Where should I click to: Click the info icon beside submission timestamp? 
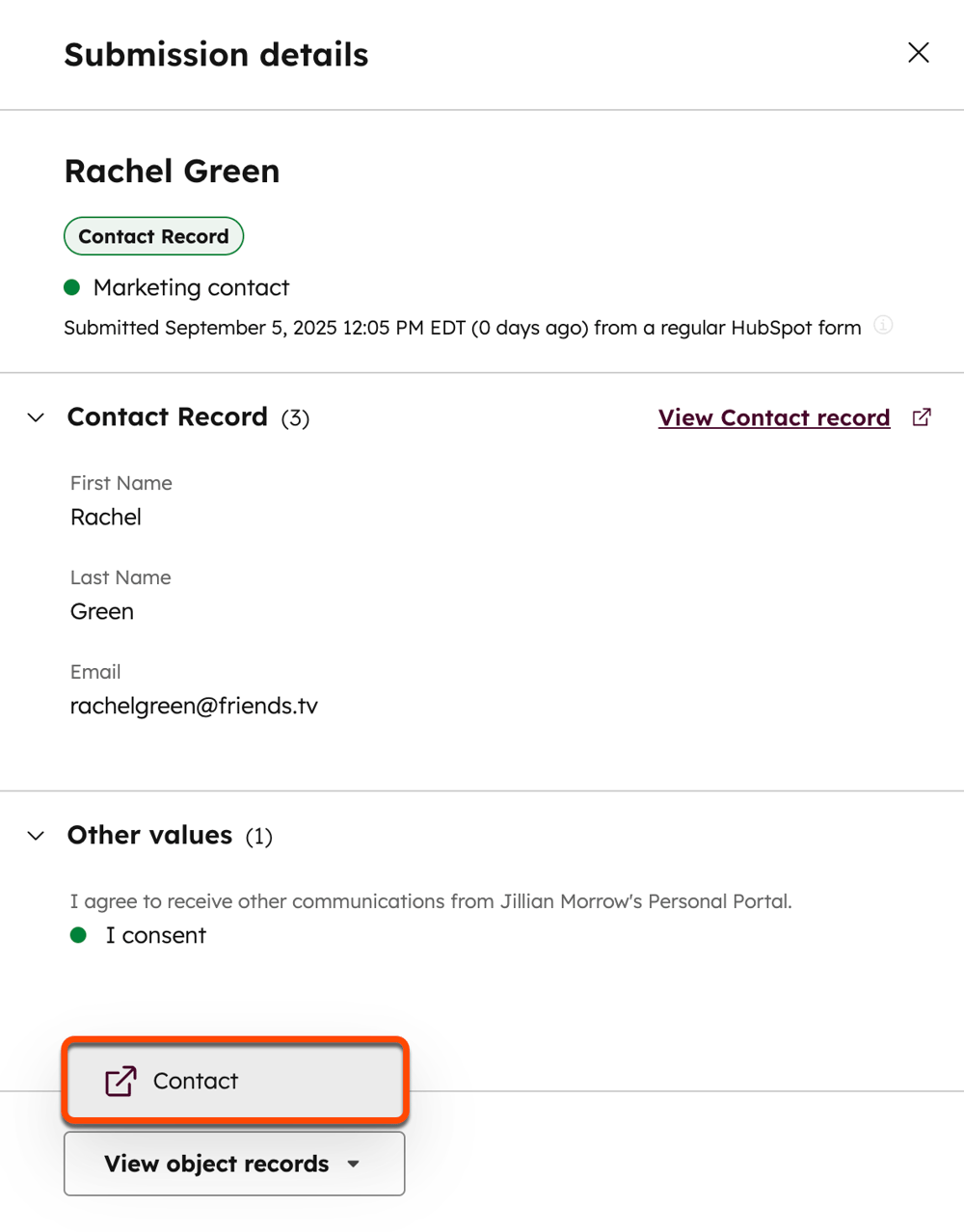883,326
